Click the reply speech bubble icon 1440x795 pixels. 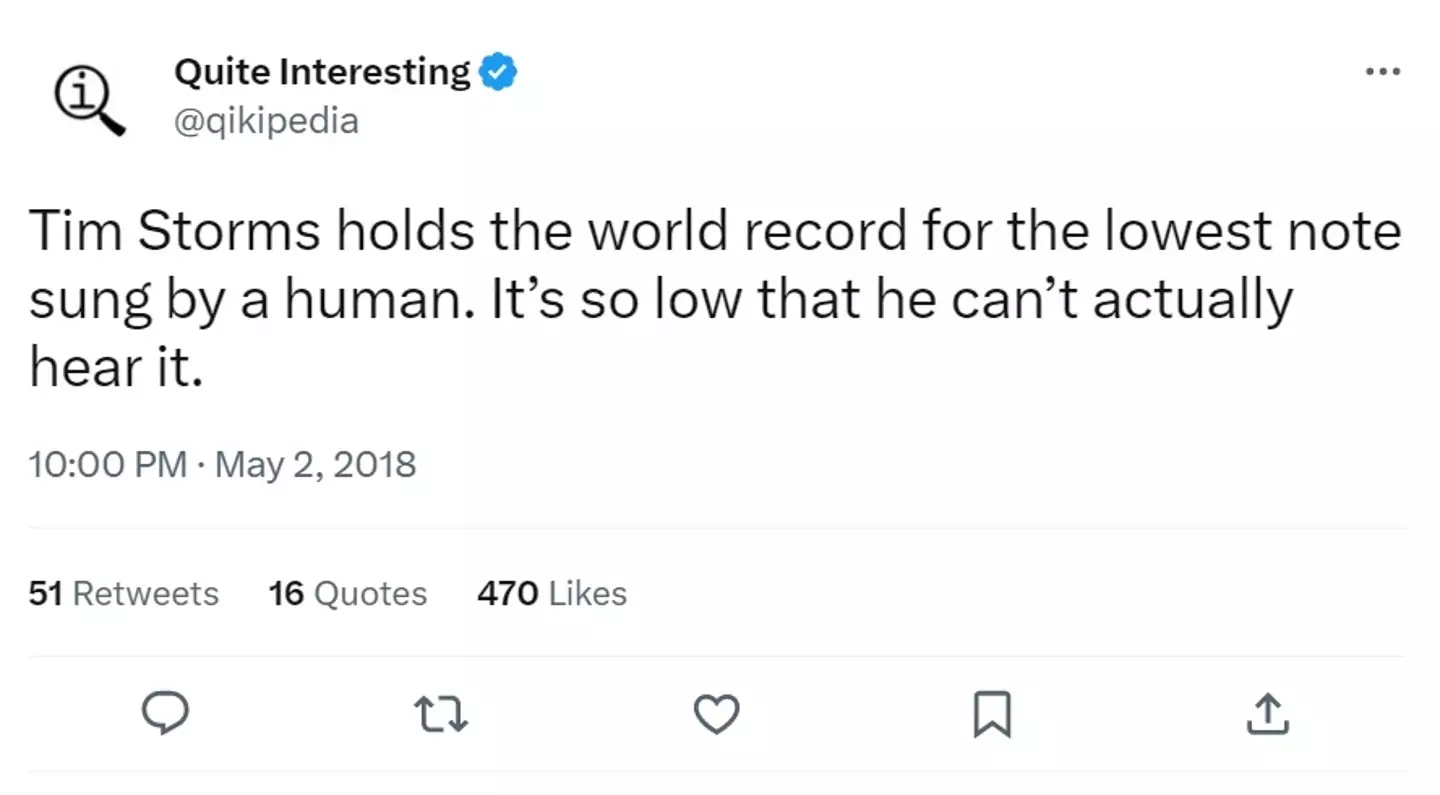[165, 714]
